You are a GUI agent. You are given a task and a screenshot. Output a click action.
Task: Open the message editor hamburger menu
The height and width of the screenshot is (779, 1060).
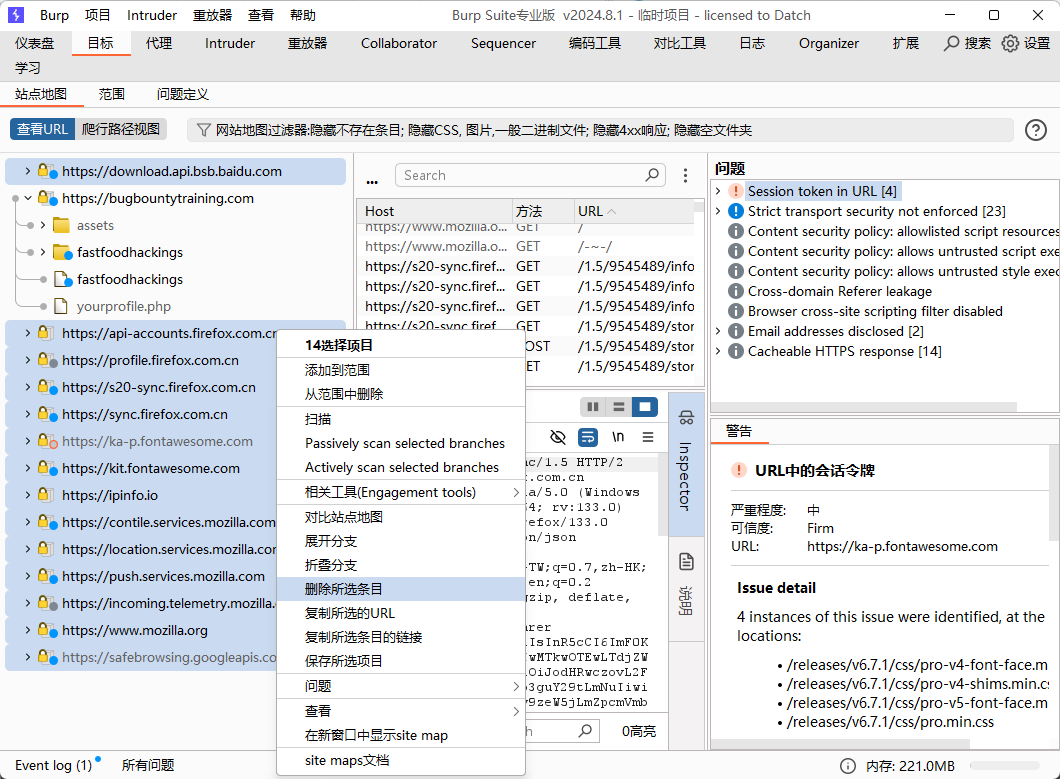tap(648, 437)
